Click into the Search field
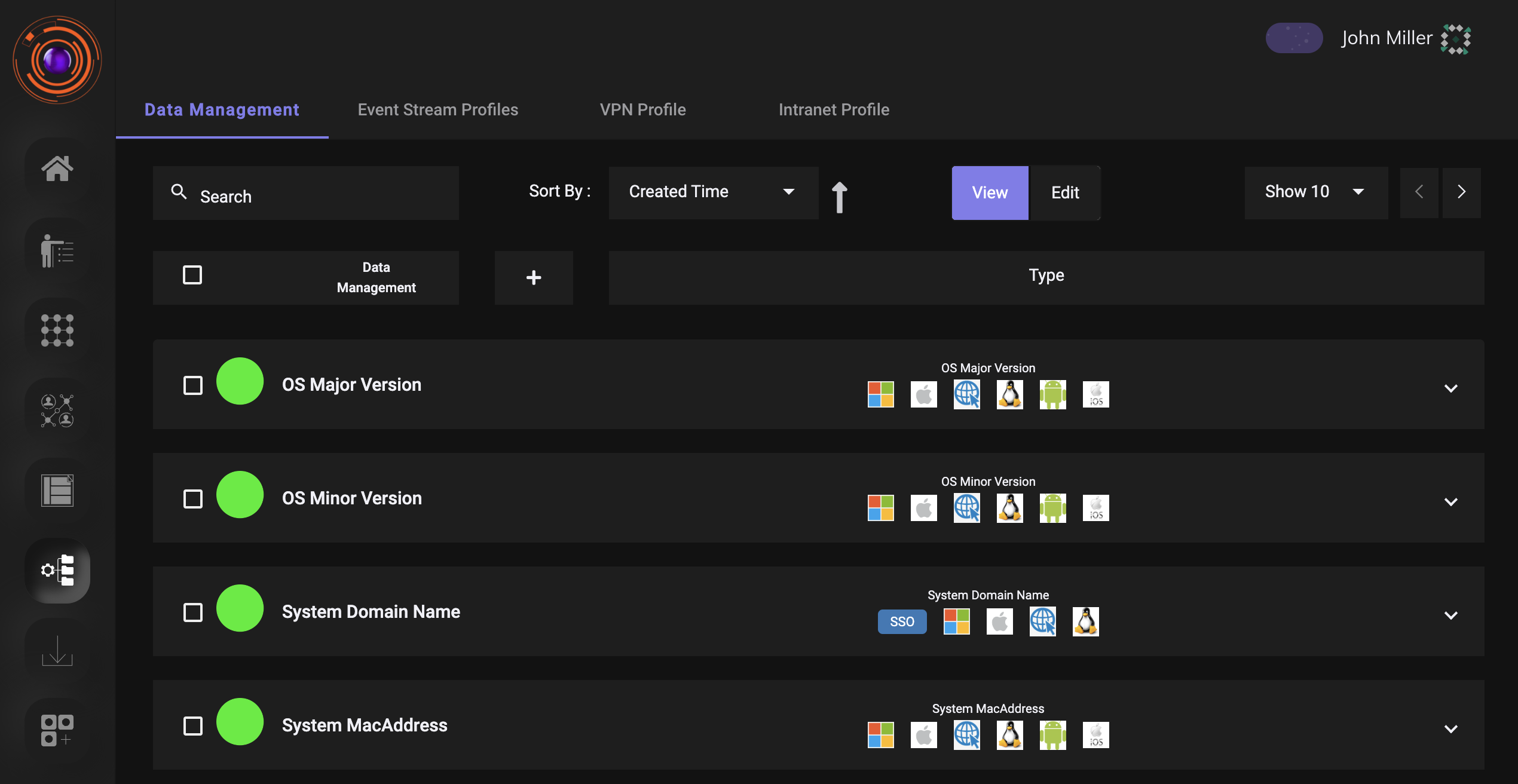Viewport: 1518px width, 784px height. click(306, 193)
